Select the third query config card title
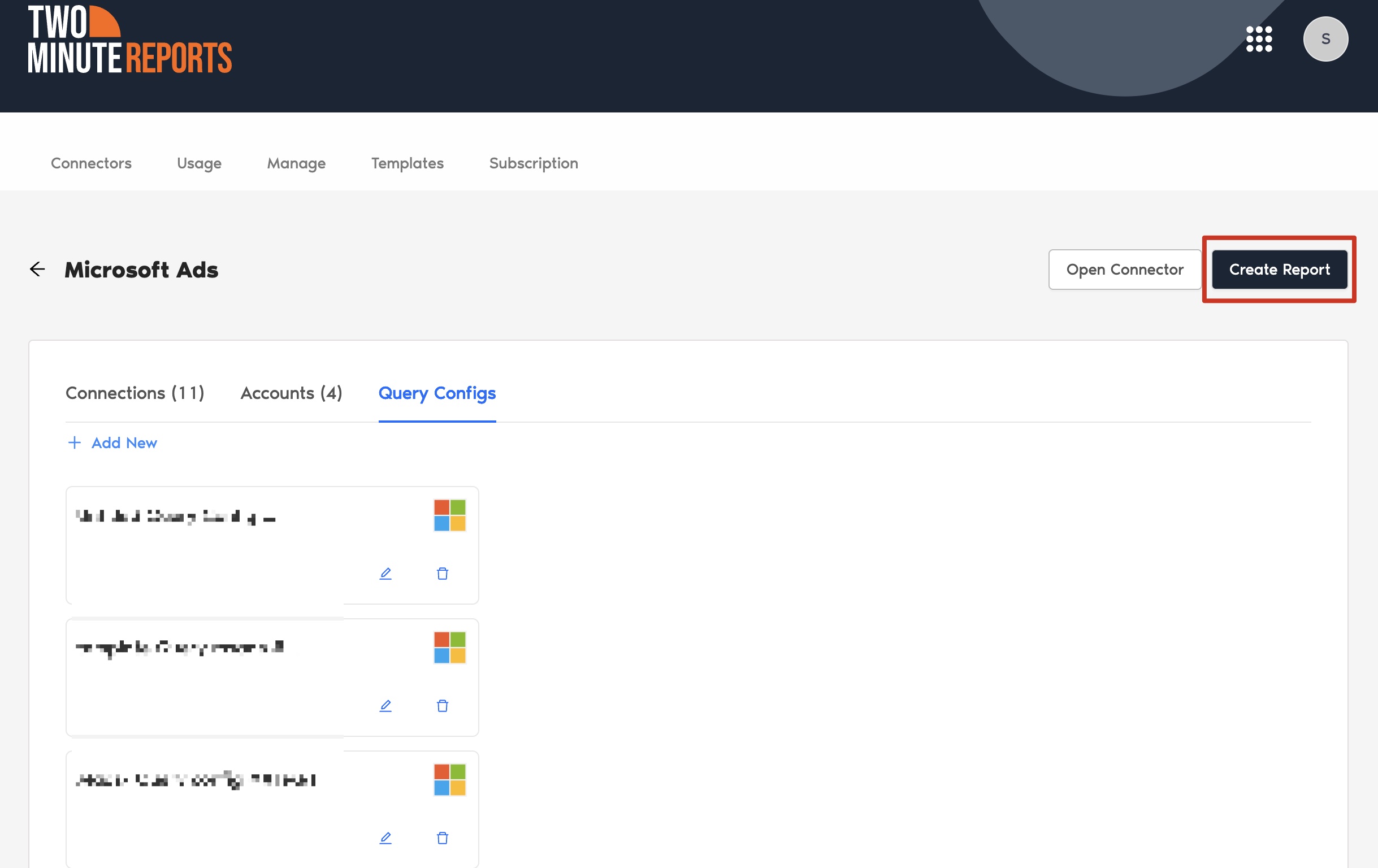Image resolution: width=1378 pixels, height=868 pixels. [196, 780]
